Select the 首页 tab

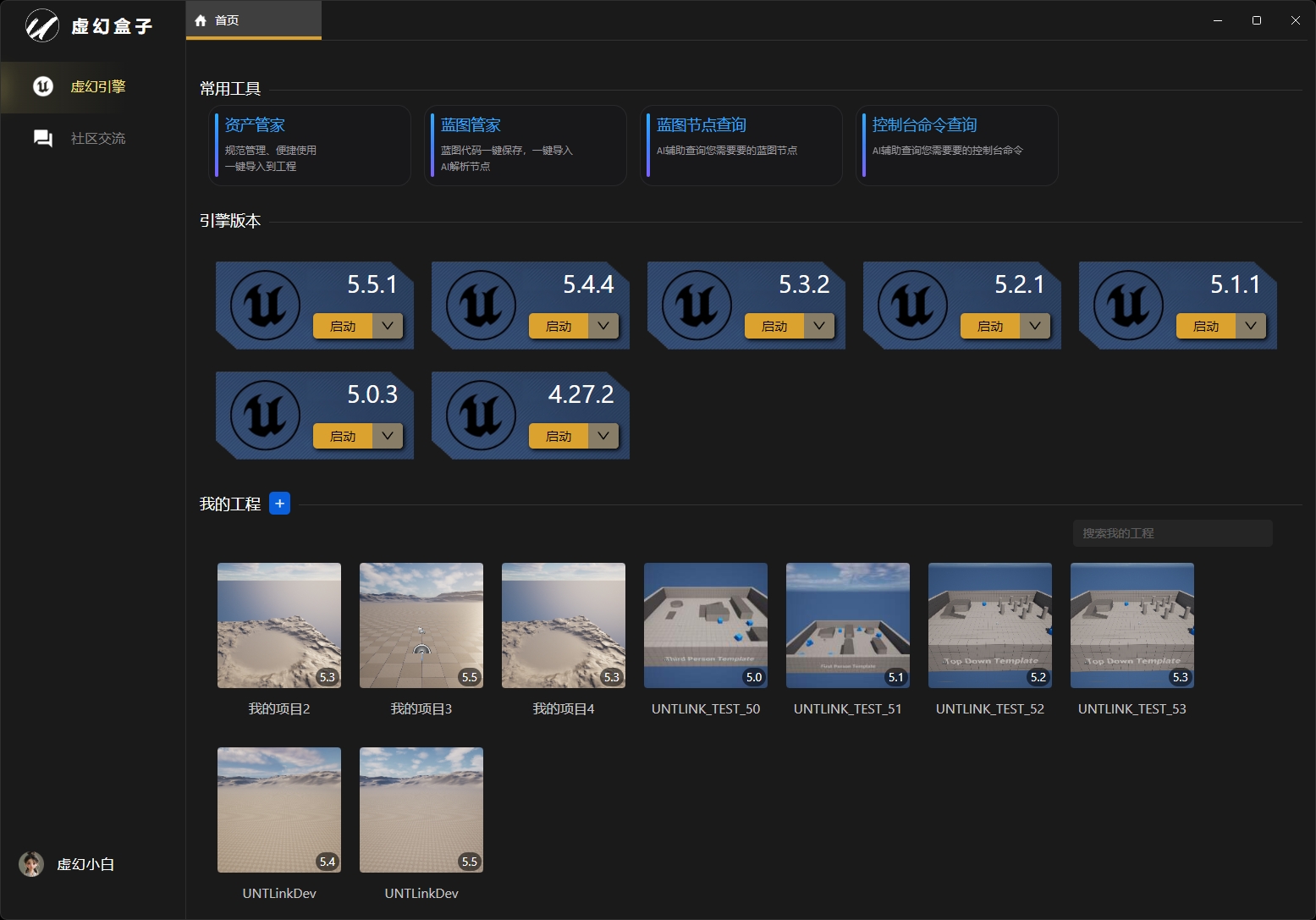click(x=253, y=20)
